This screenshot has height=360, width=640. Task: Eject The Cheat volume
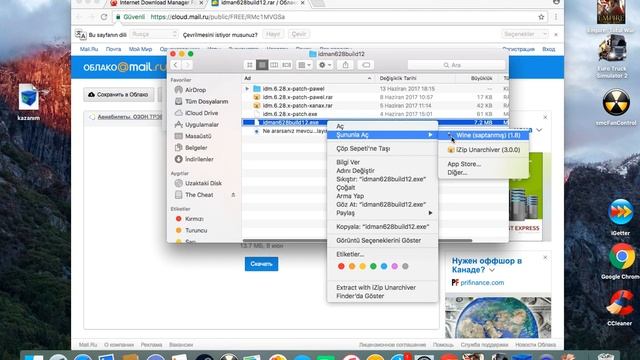coord(233,195)
